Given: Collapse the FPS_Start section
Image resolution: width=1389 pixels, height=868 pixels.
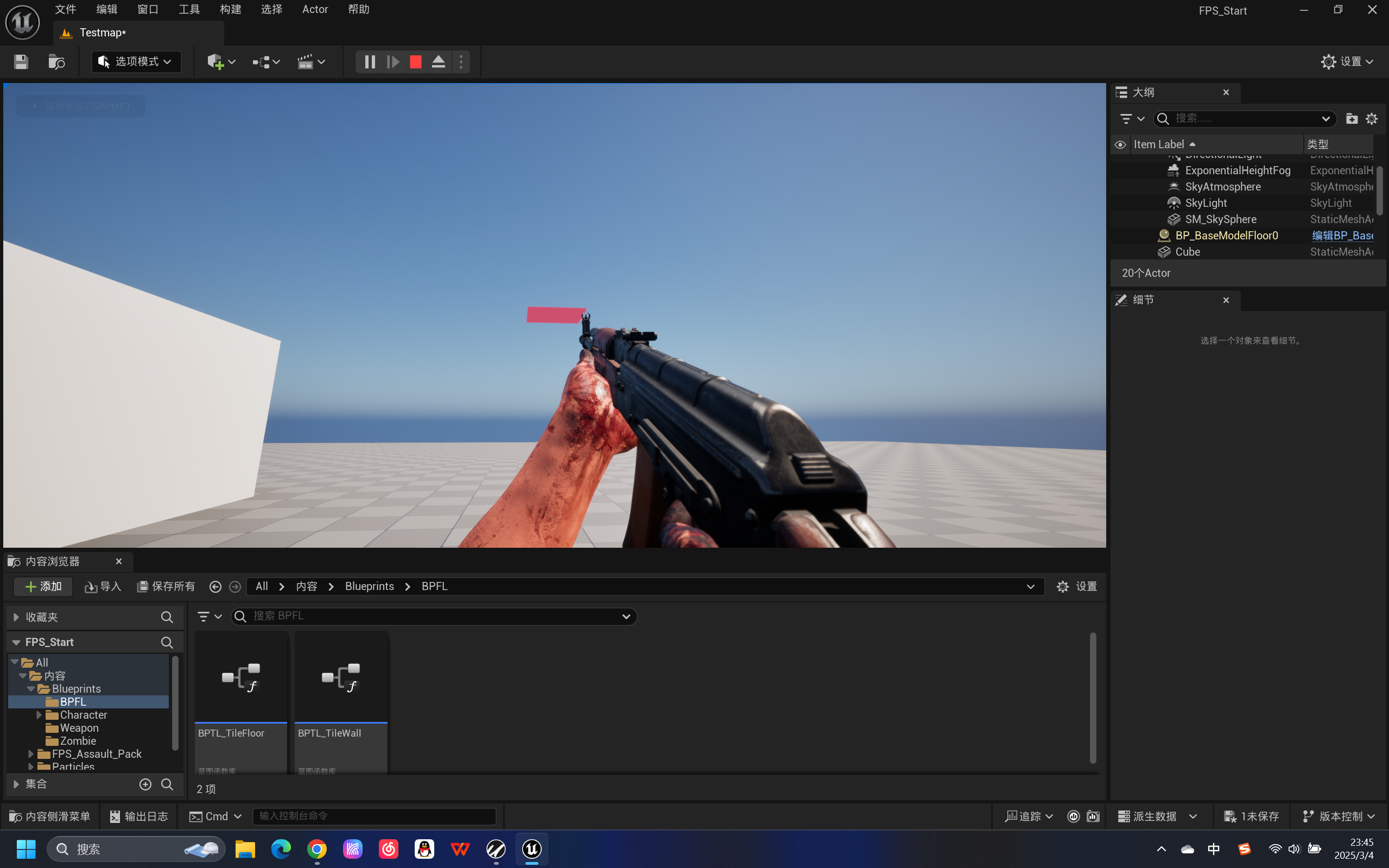Looking at the screenshot, I should (16, 642).
